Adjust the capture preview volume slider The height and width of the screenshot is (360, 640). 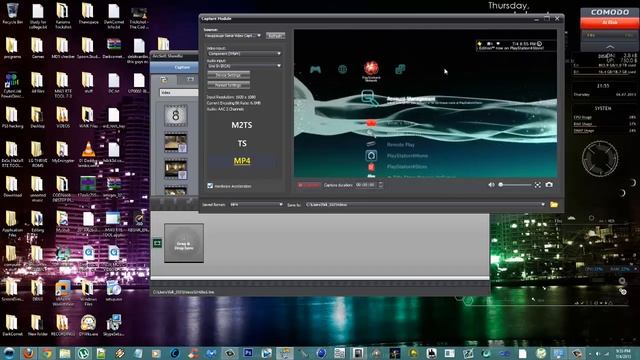[514, 185]
